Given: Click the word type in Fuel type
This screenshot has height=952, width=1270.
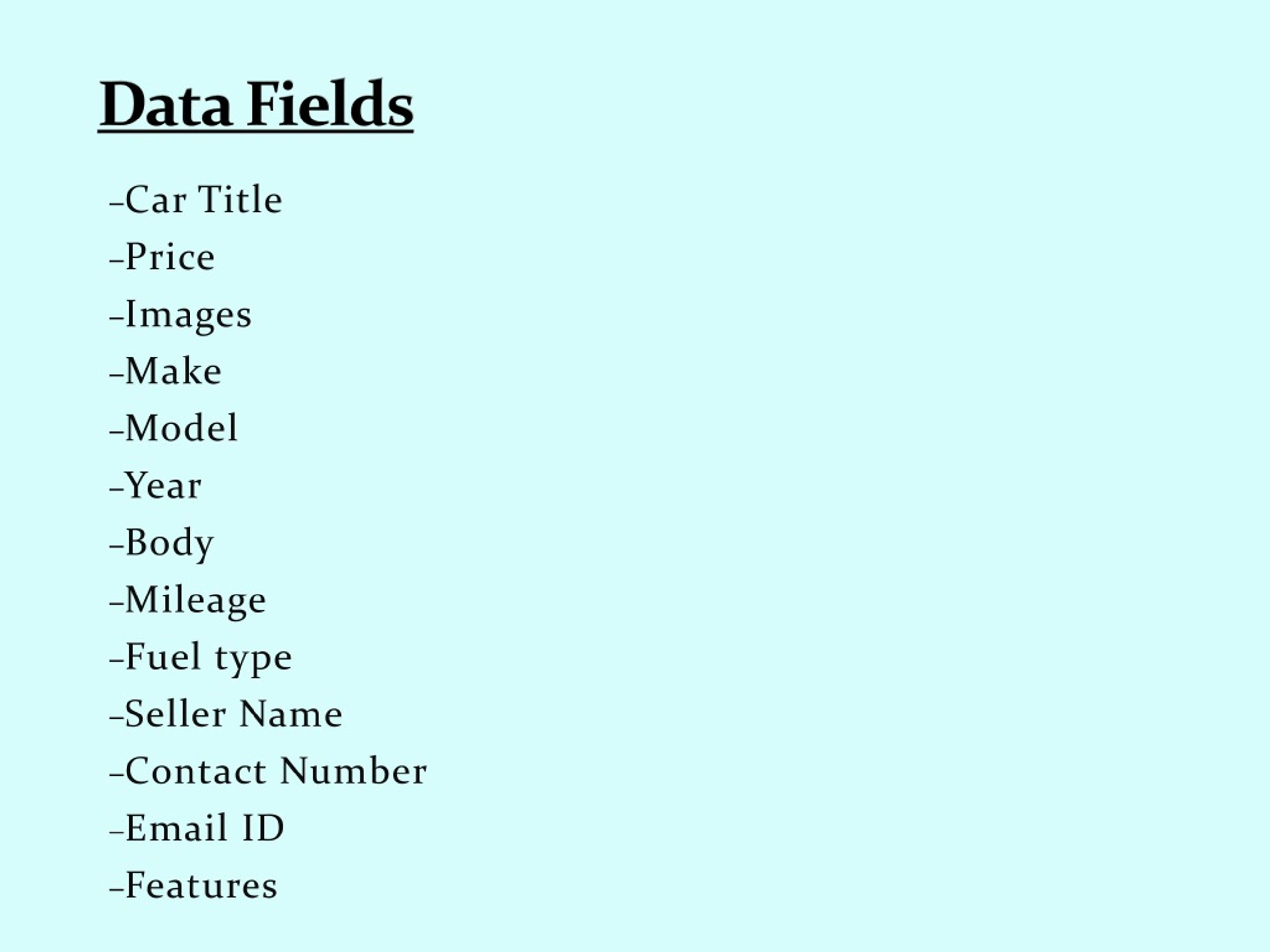Looking at the screenshot, I should pos(254,660).
